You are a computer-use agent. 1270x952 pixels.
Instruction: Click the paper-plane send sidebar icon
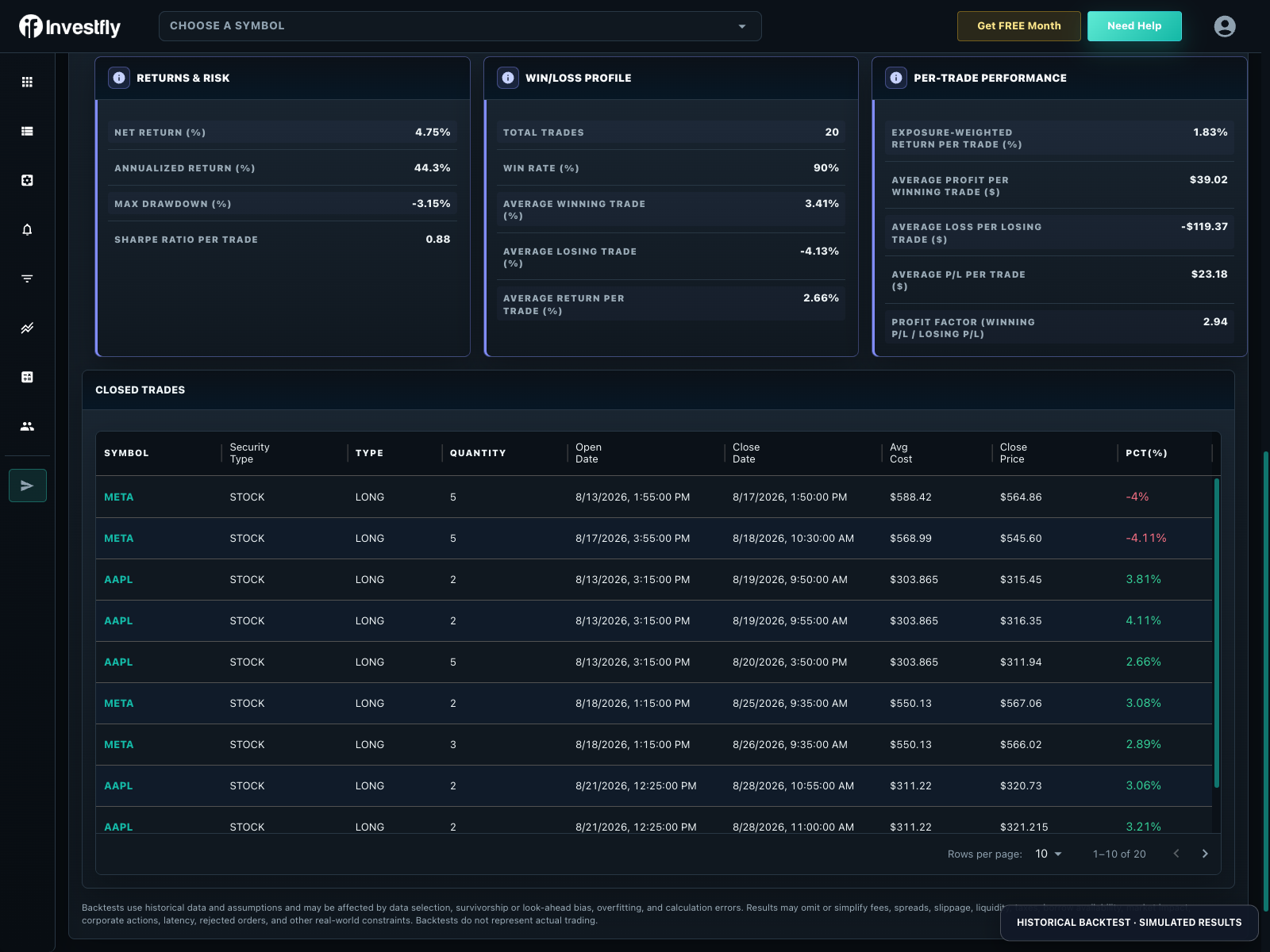click(x=28, y=486)
